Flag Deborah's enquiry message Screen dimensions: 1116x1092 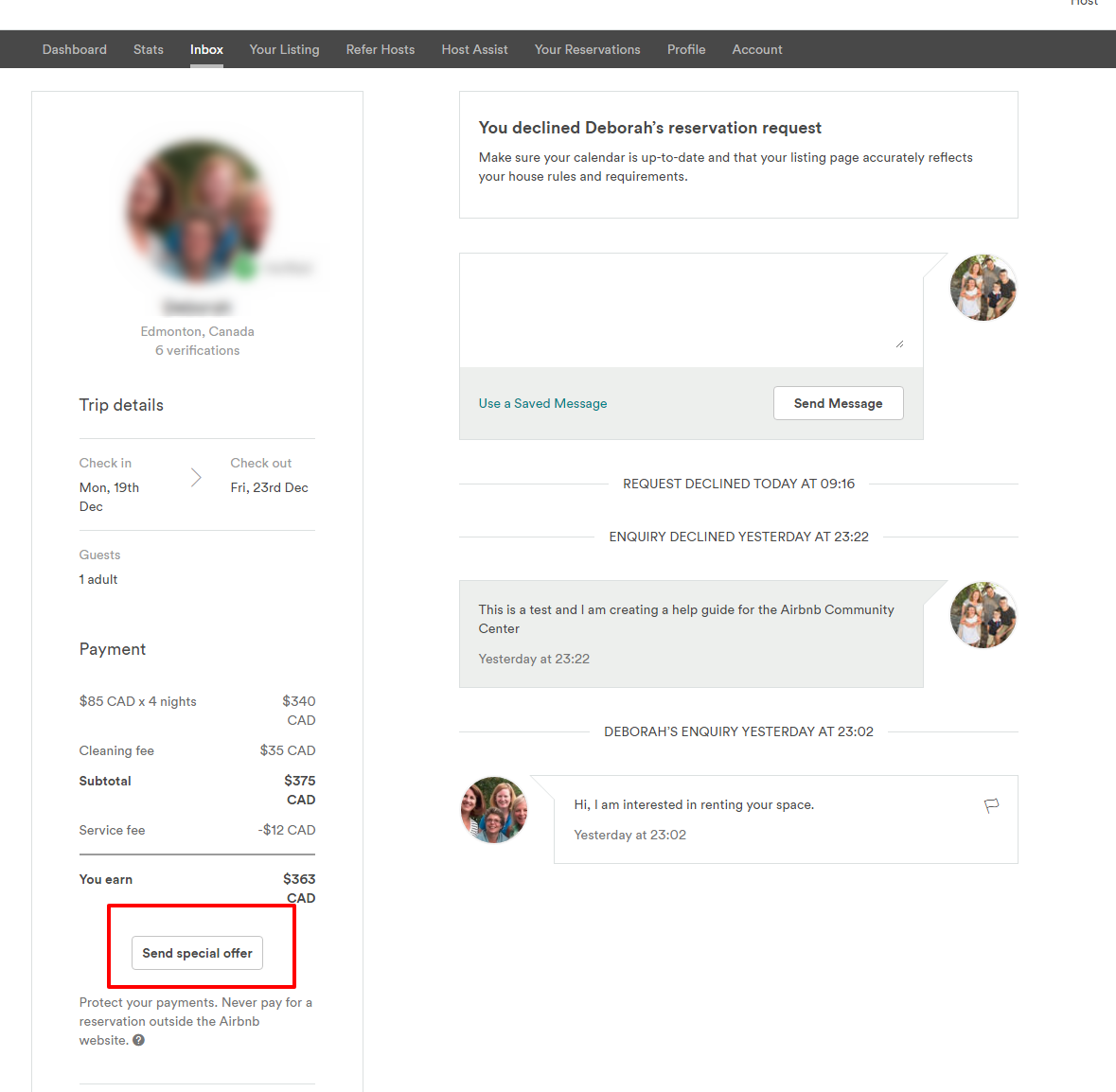click(991, 805)
